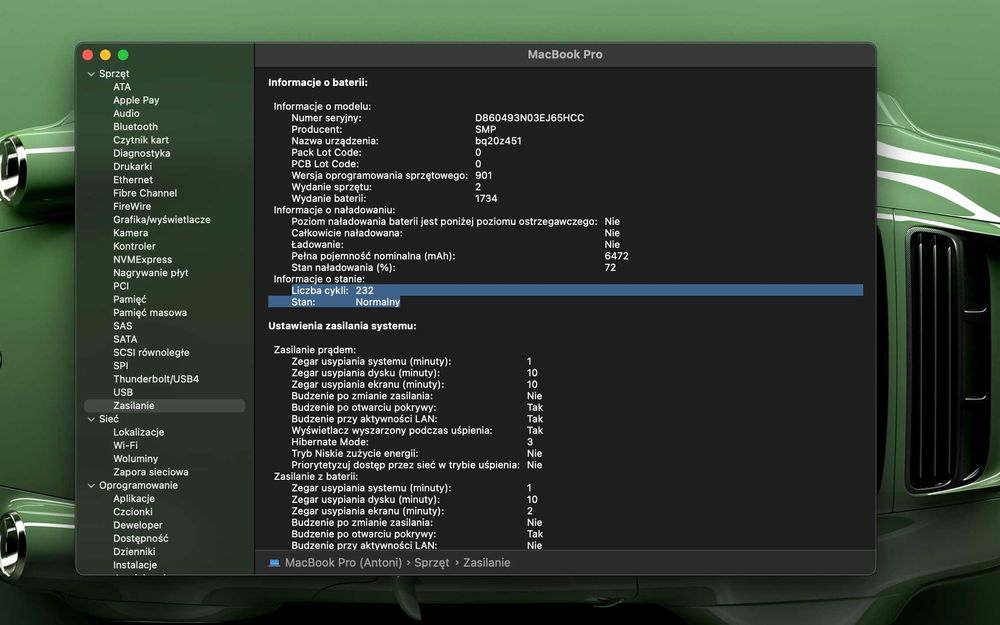Select the Sprzęt category label
This screenshot has width=1000, height=625.
[x=114, y=74]
